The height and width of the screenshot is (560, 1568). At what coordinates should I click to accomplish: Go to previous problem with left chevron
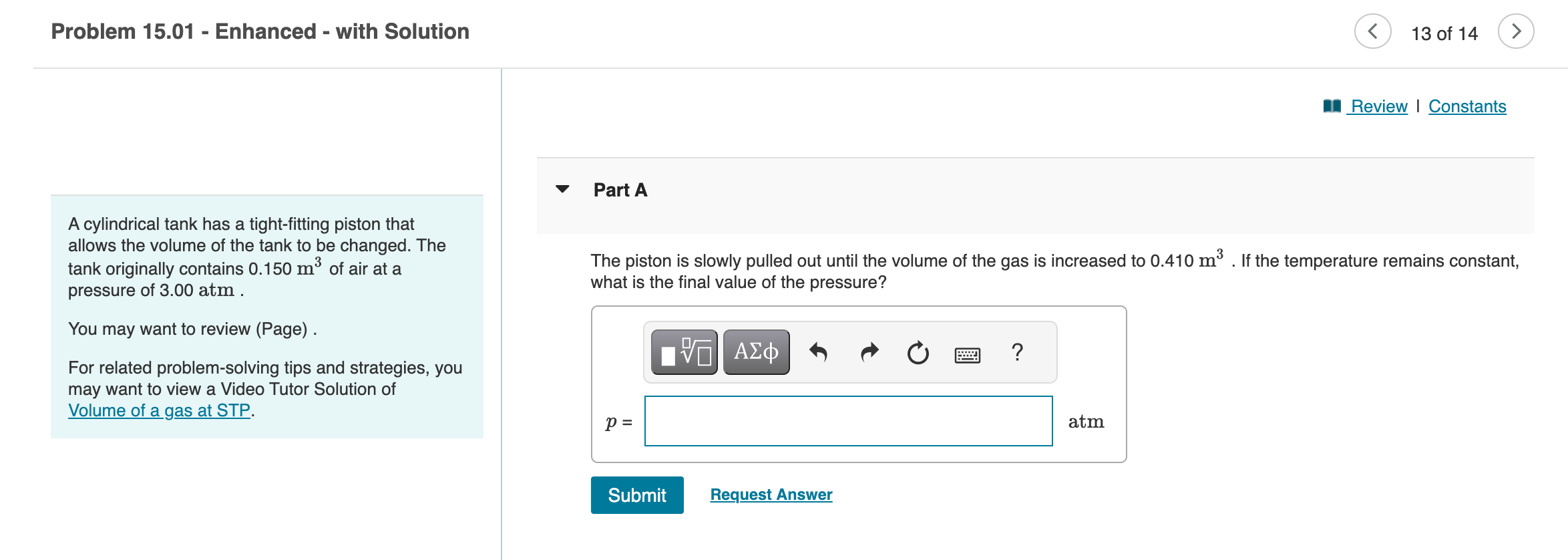[1372, 31]
